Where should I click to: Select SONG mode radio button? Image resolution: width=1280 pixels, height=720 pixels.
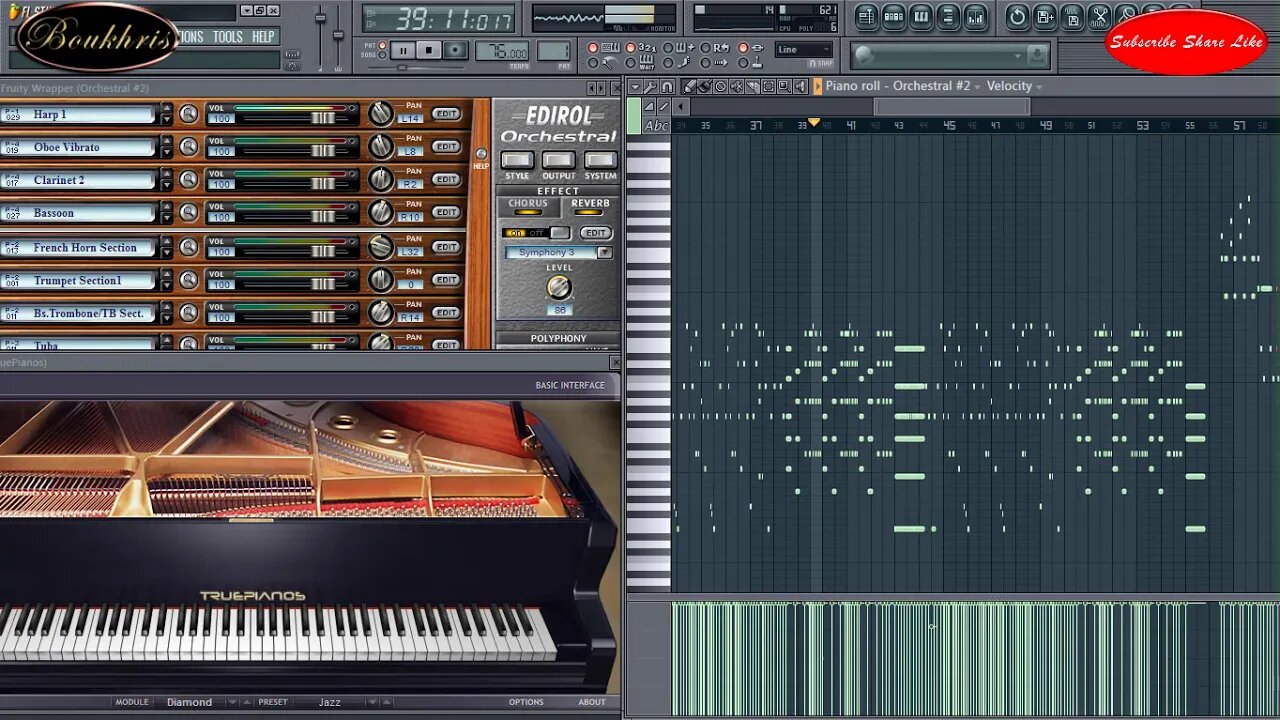[382, 55]
